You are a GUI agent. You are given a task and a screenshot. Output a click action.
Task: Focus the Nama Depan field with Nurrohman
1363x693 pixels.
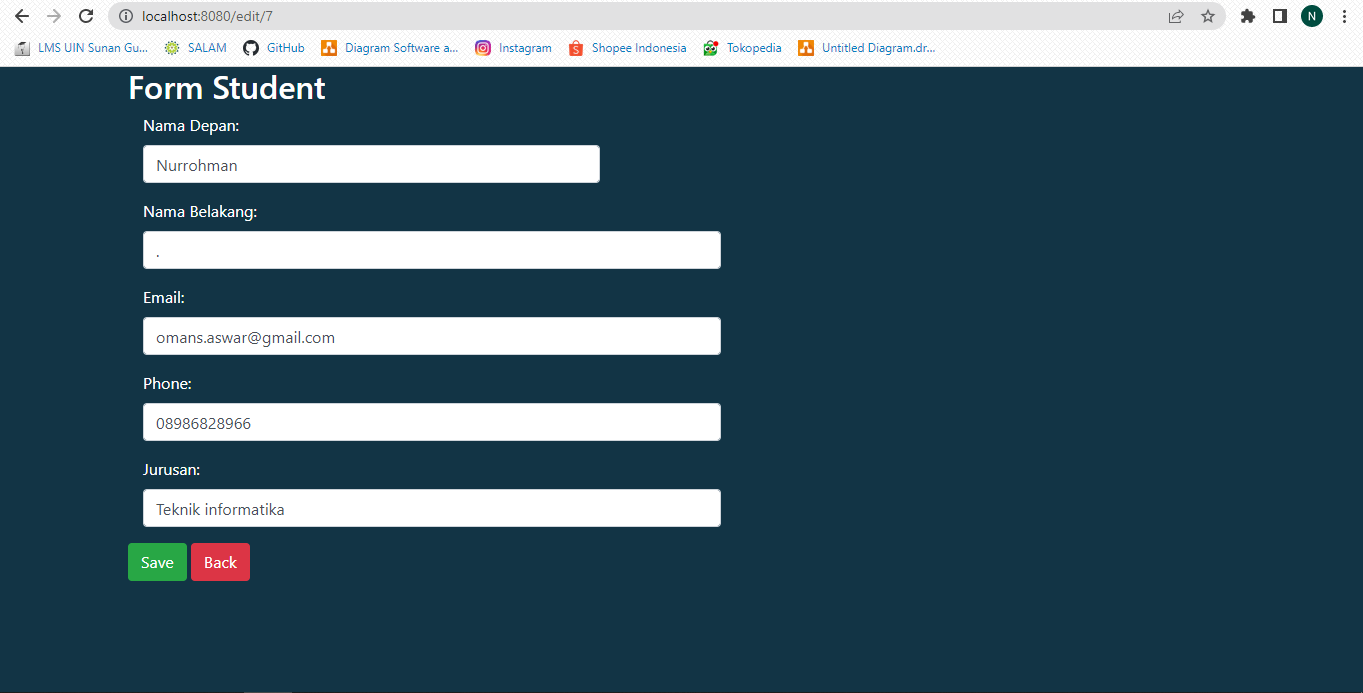pos(371,164)
